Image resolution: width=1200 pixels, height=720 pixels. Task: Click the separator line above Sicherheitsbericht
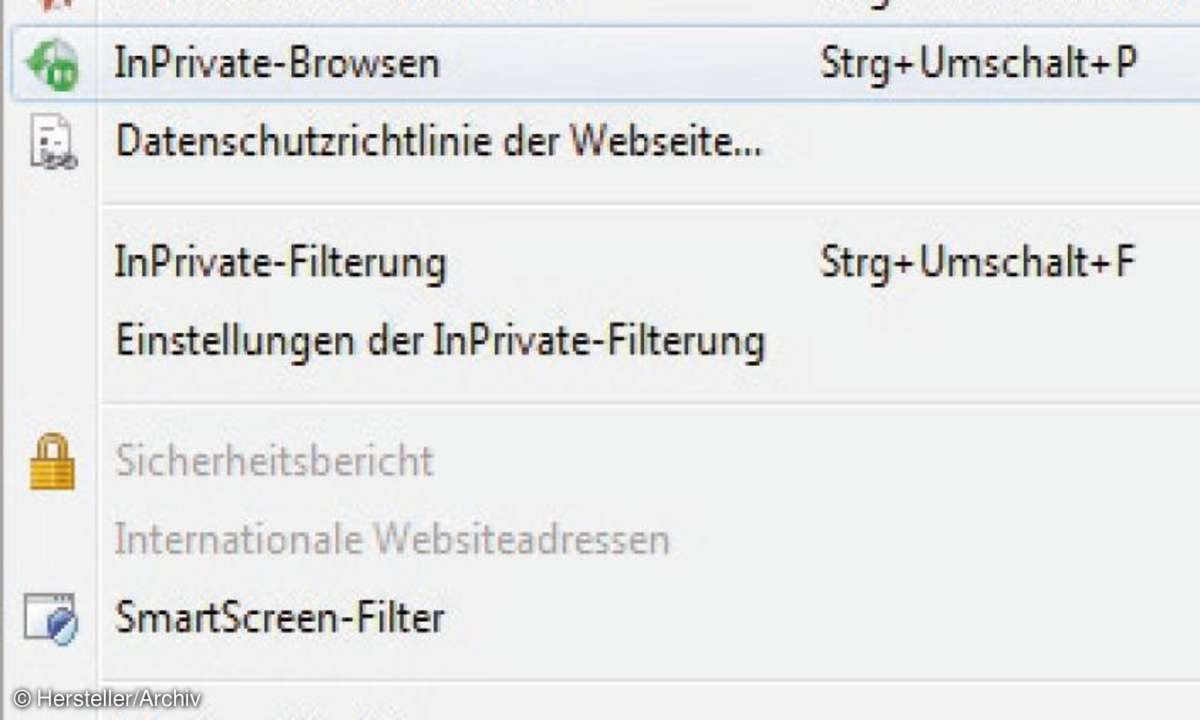[648, 404]
